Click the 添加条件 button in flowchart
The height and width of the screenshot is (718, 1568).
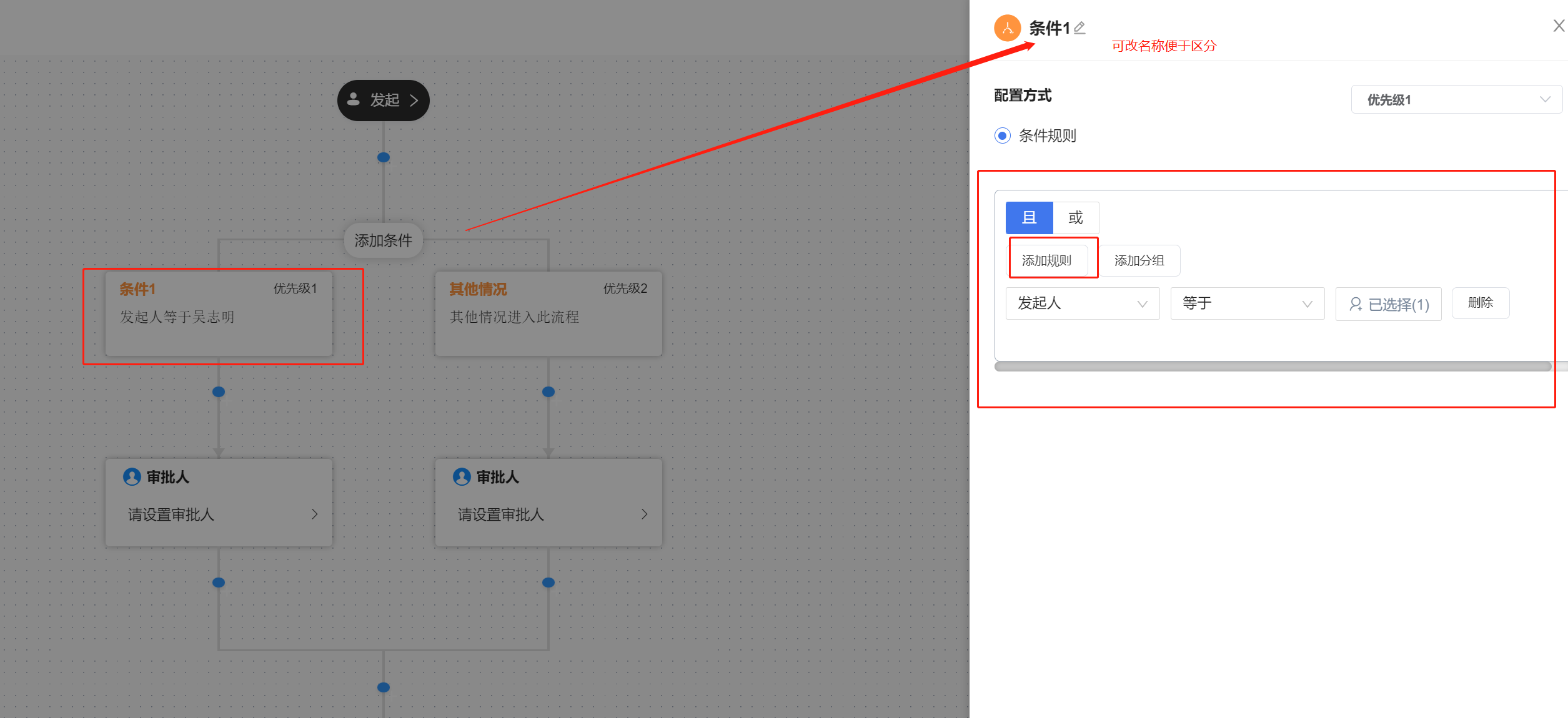click(x=384, y=240)
